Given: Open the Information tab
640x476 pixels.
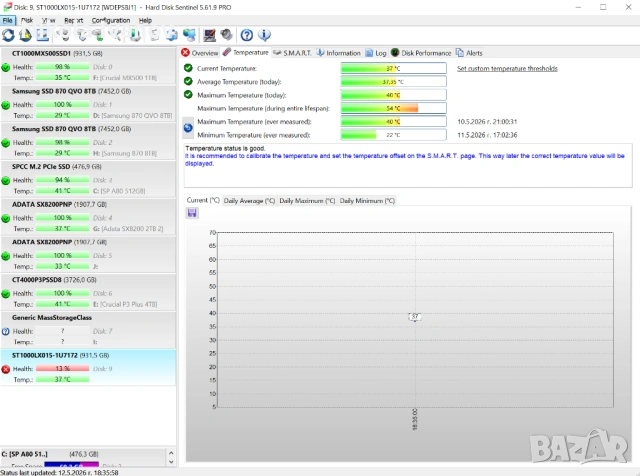Looking at the screenshot, I should (339, 53).
